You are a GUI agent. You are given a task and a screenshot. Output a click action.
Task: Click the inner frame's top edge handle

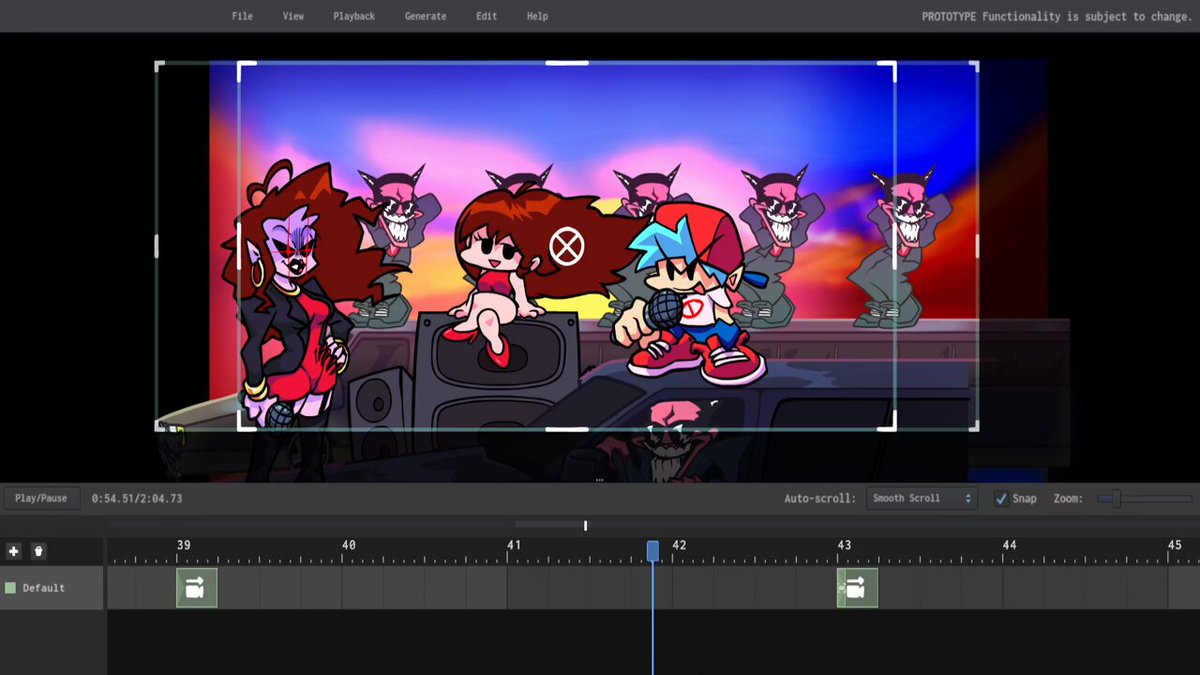(566, 63)
